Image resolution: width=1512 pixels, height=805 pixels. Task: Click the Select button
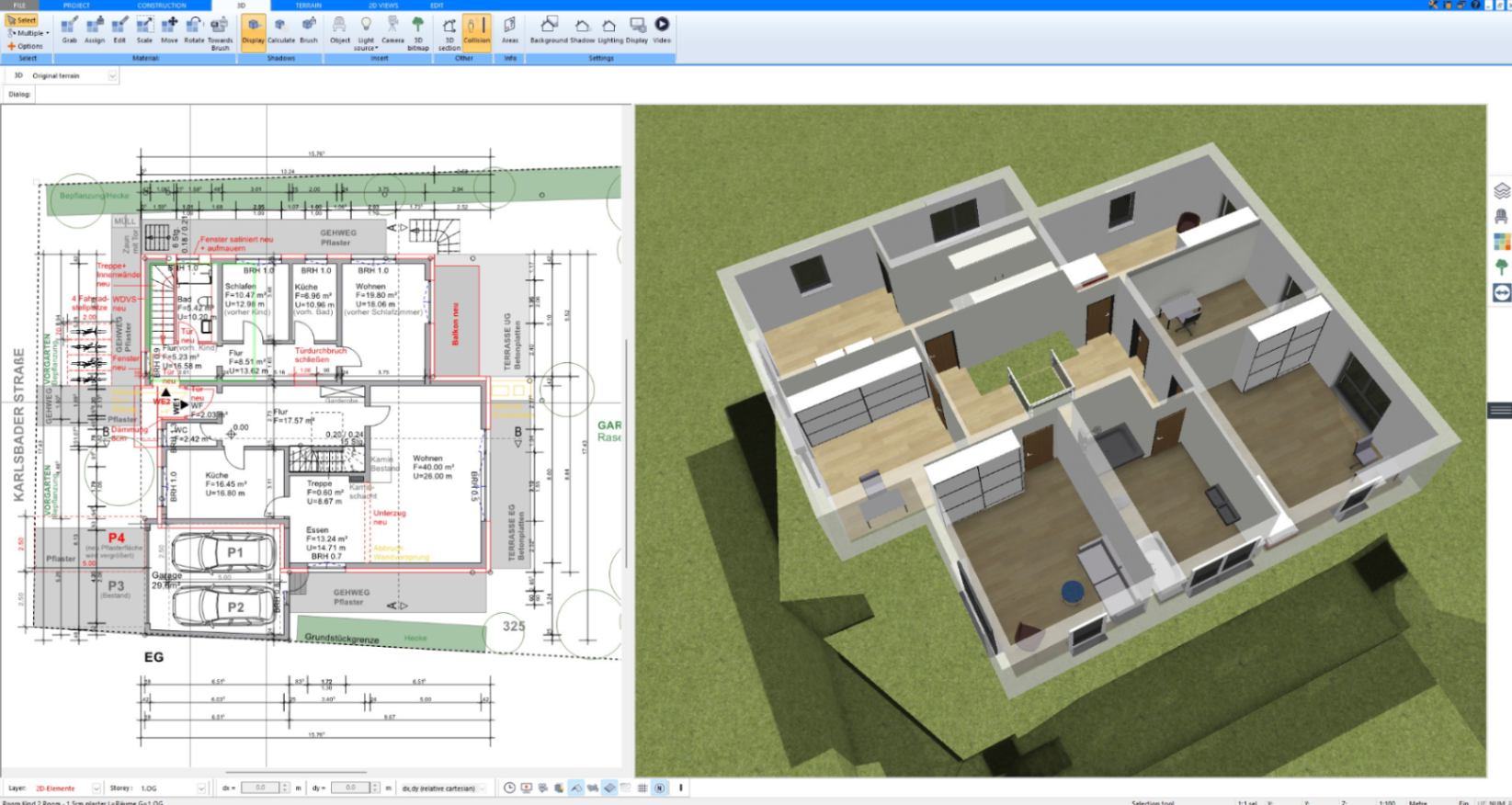point(22,20)
